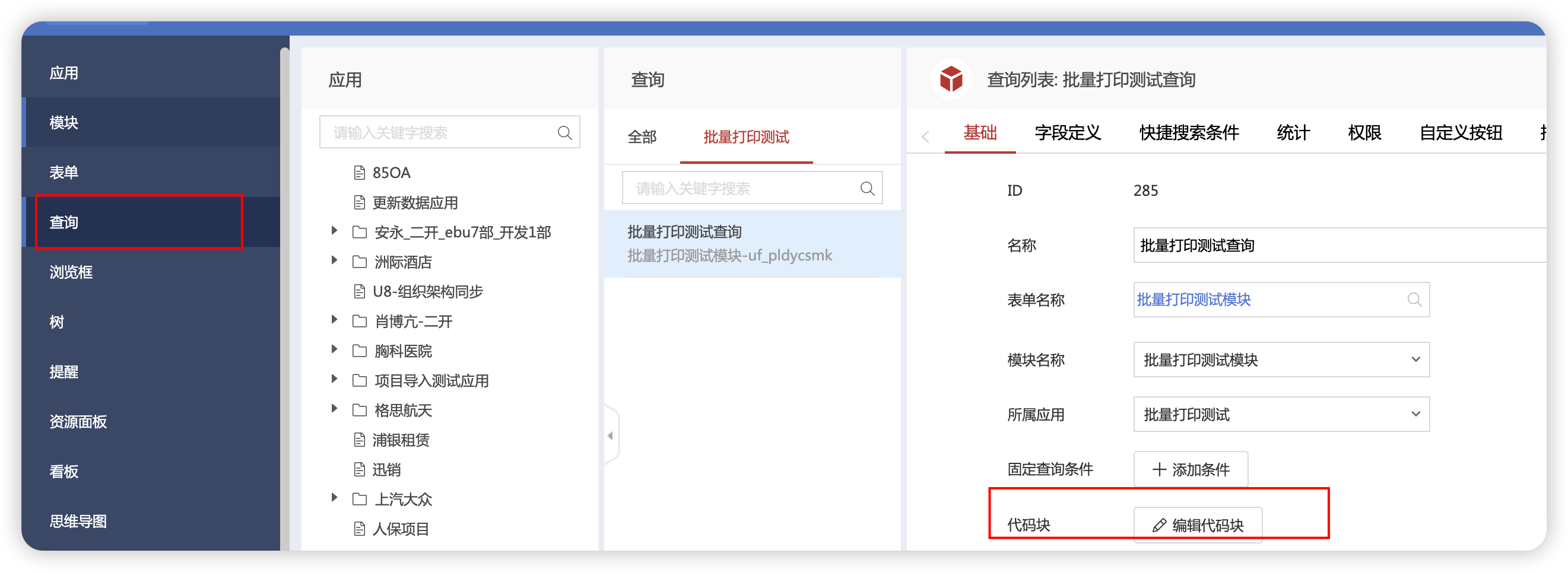This screenshot has width=1568, height=572.
Task: Expand the 安永_二开_ebu7部_开发1部 folder
Action: pyautogui.click(x=334, y=231)
